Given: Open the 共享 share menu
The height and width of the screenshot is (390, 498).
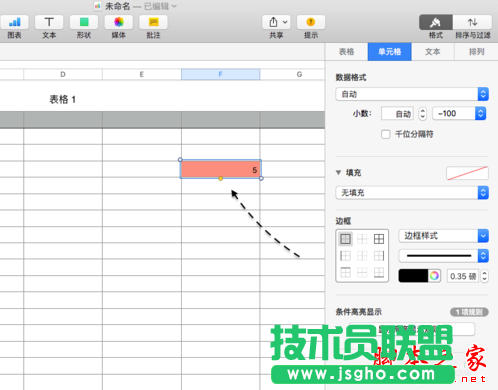Looking at the screenshot, I should pos(276,22).
